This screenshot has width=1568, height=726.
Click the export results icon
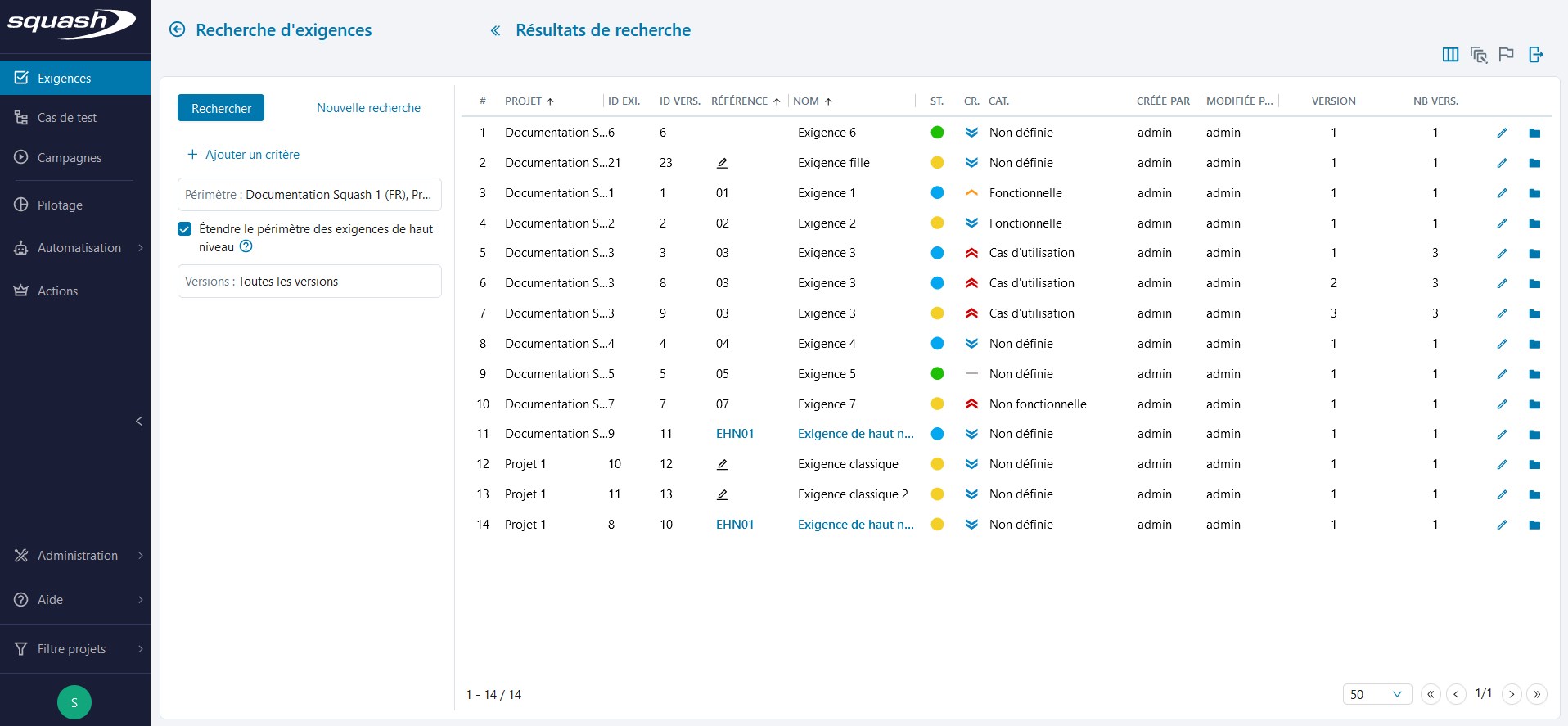(1536, 55)
